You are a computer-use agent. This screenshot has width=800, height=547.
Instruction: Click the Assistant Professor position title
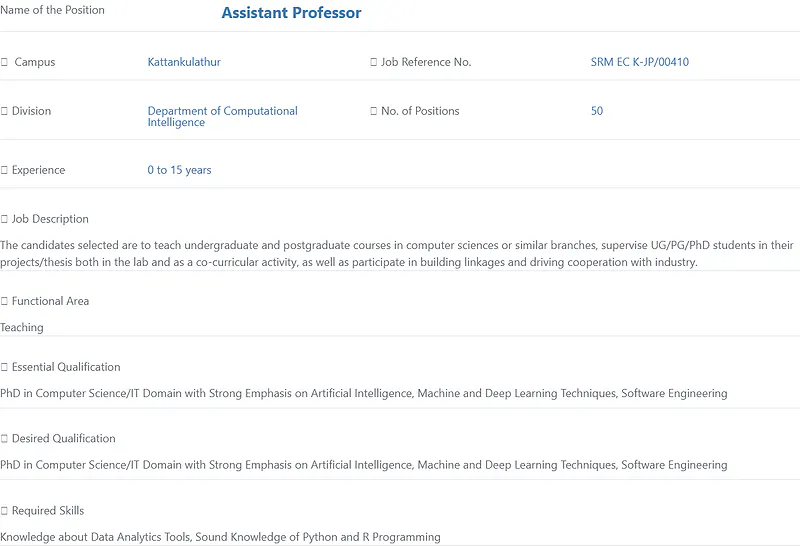click(291, 13)
